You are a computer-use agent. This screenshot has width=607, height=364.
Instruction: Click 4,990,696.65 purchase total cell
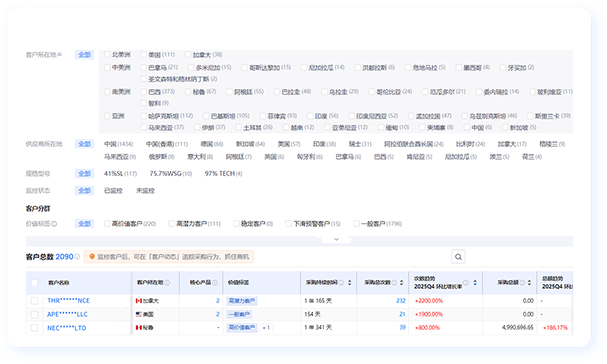click(x=518, y=328)
